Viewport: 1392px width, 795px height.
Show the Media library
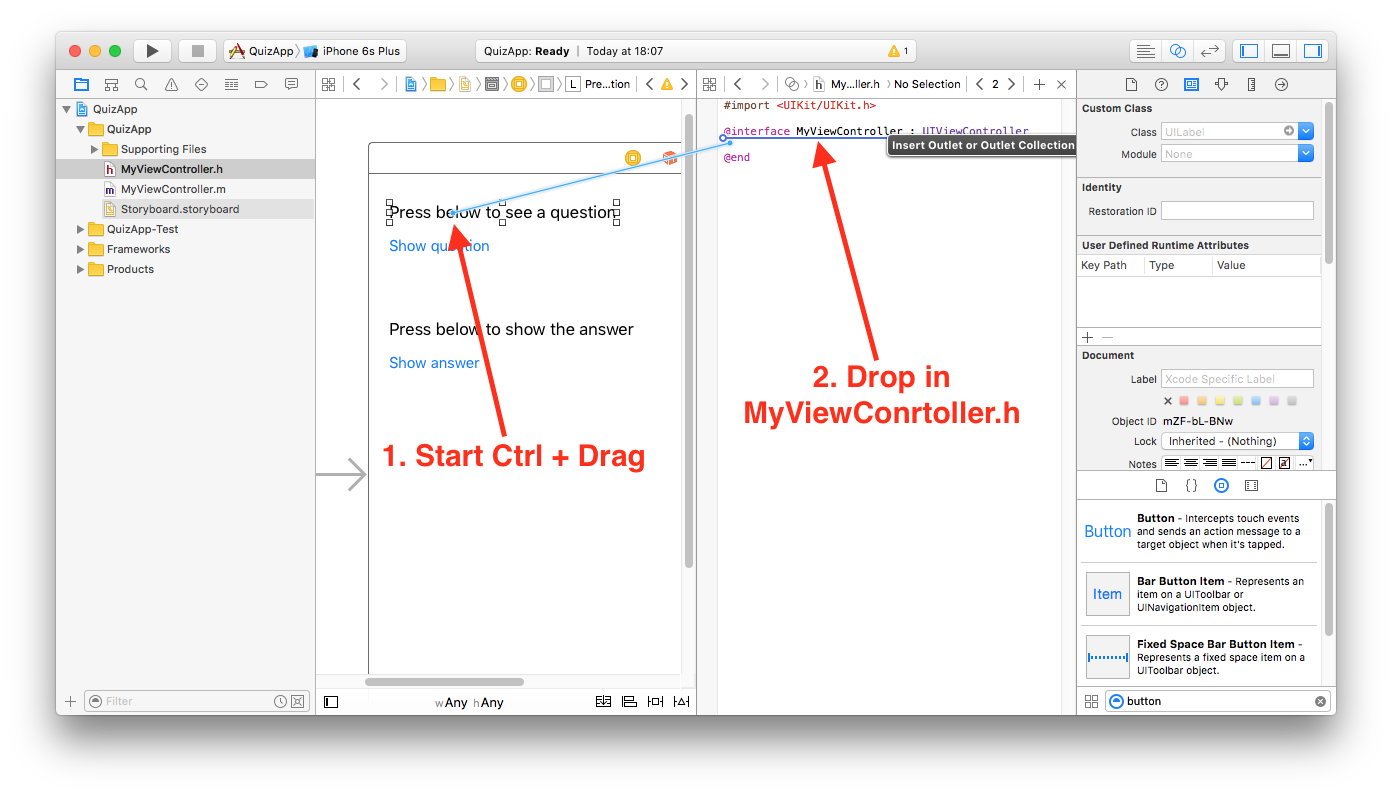click(1251, 485)
